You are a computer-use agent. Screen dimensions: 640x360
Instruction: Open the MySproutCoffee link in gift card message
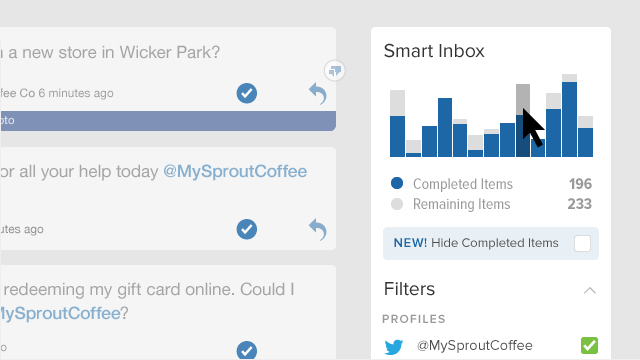click(x=60, y=313)
